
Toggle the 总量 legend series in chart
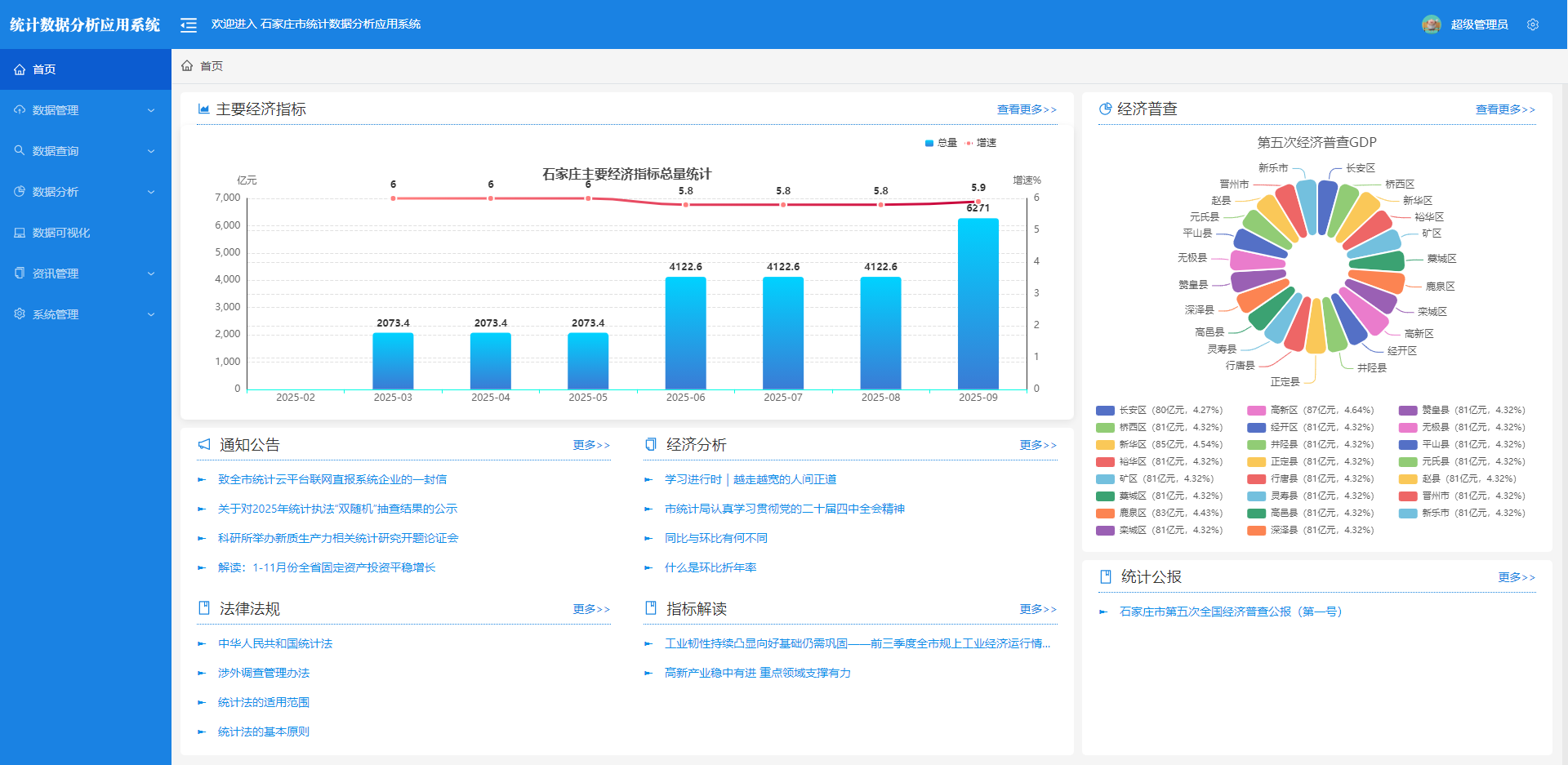(941, 143)
